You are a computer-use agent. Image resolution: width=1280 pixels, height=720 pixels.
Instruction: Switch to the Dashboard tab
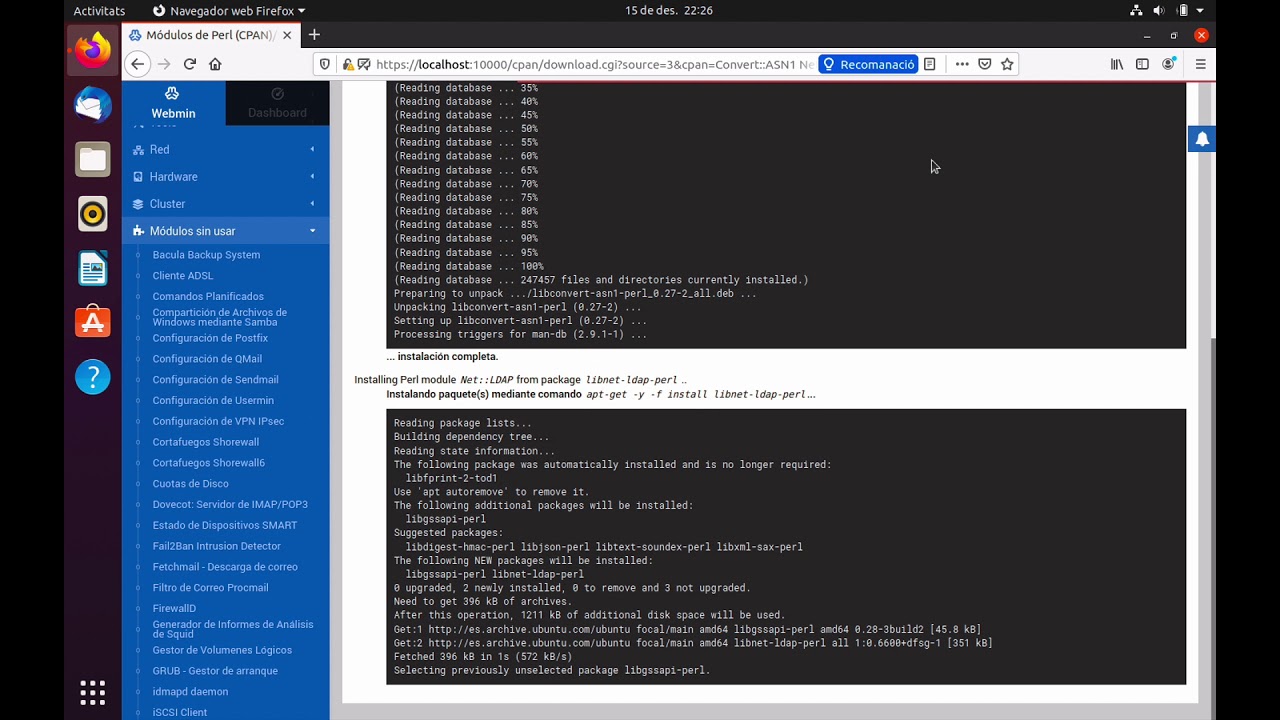[277, 103]
